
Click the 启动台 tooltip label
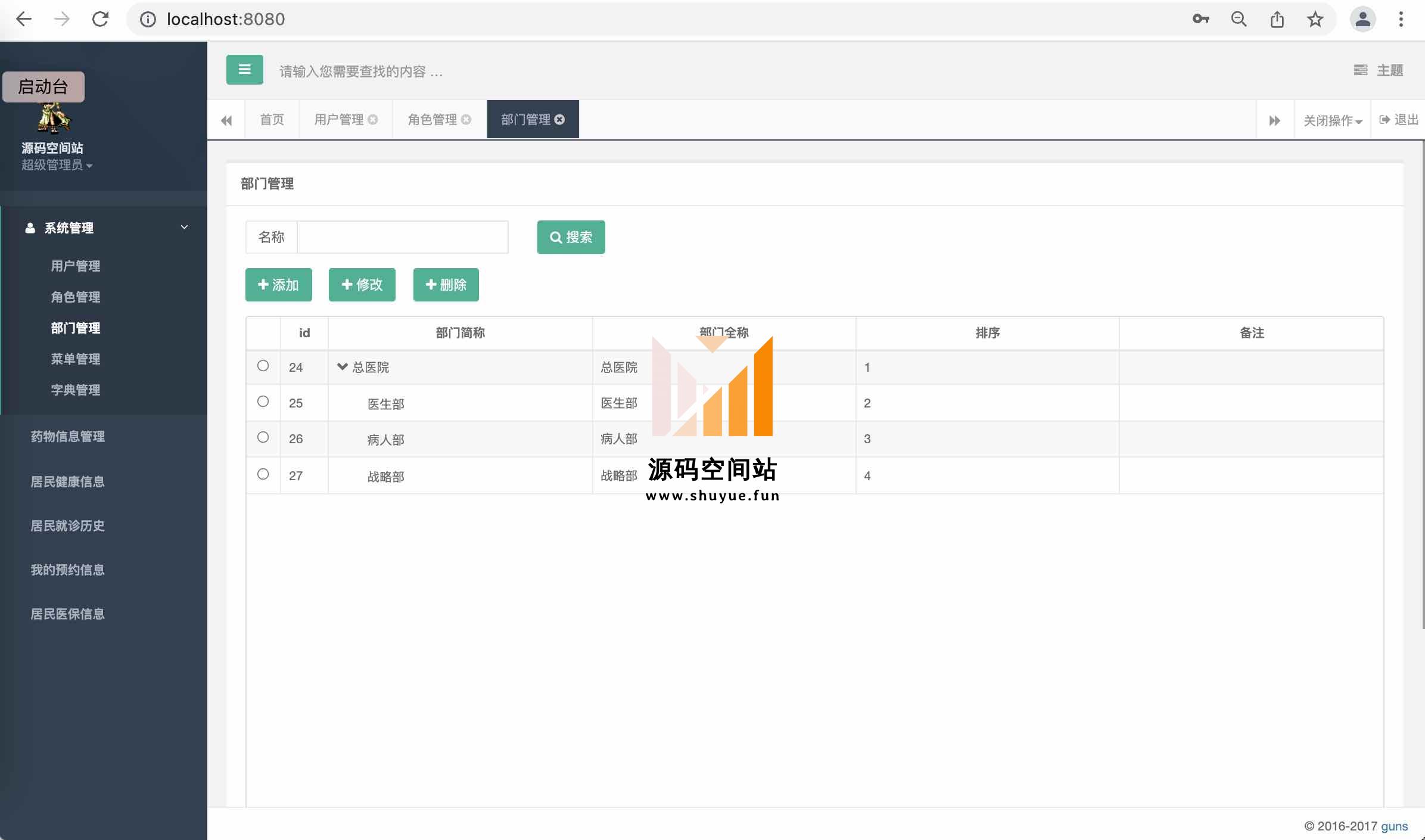point(43,87)
